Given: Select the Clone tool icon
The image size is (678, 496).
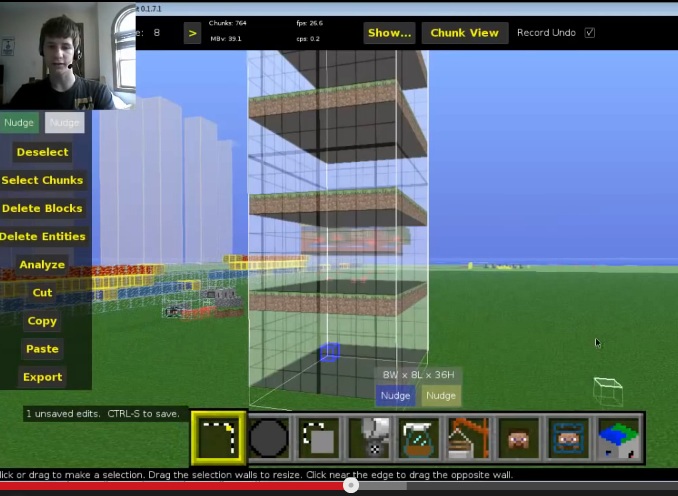Looking at the screenshot, I should [x=319, y=438].
